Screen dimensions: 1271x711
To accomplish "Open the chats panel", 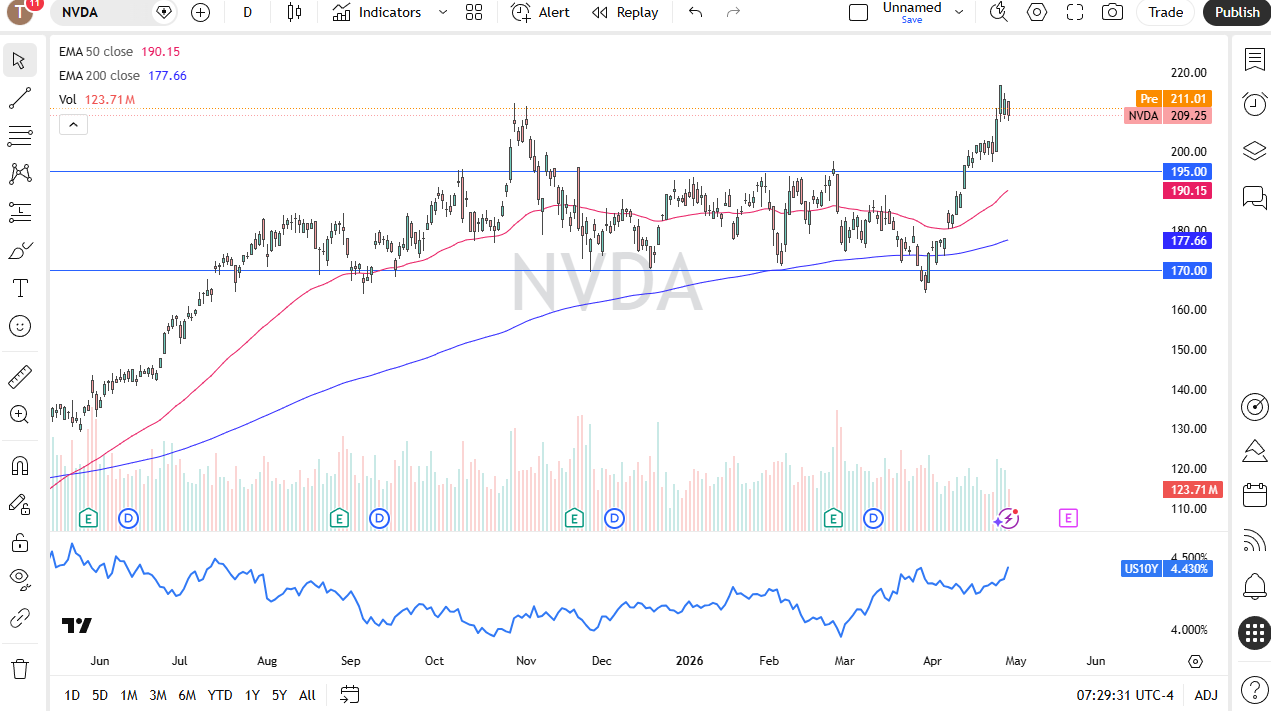I will pyautogui.click(x=1254, y=196).
